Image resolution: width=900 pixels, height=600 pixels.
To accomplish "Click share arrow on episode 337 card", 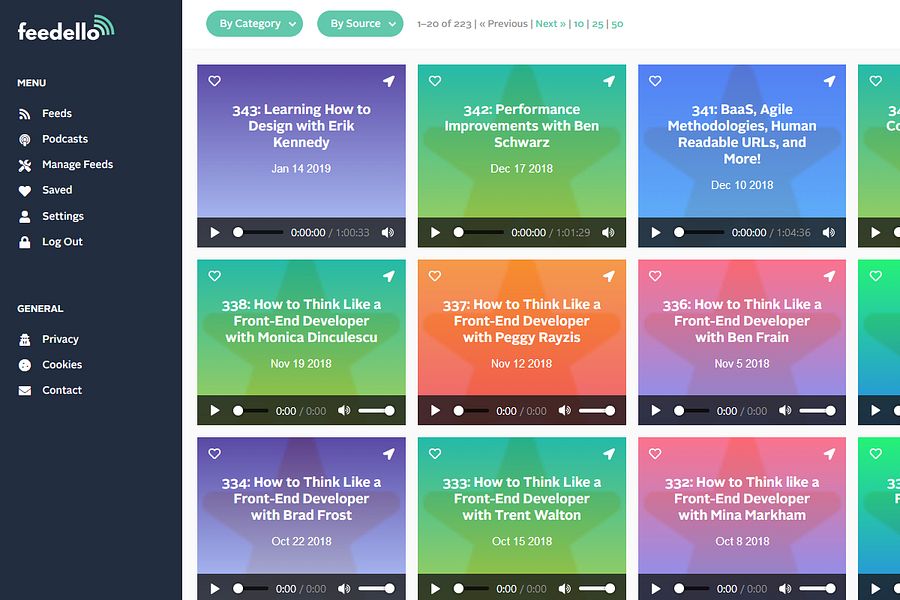I will [609, 276].
